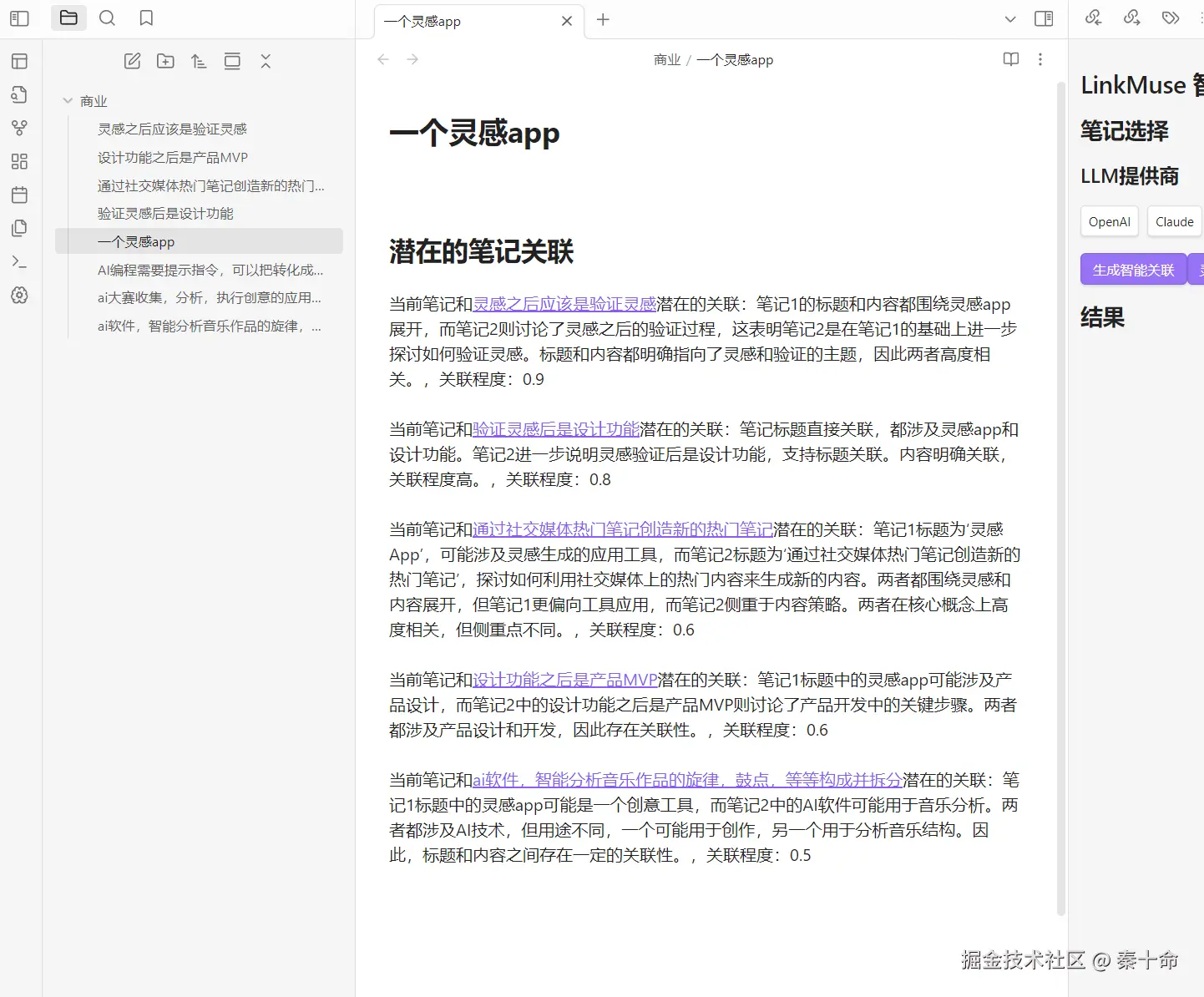Switch to reading view book icon

click(1011, 59)
